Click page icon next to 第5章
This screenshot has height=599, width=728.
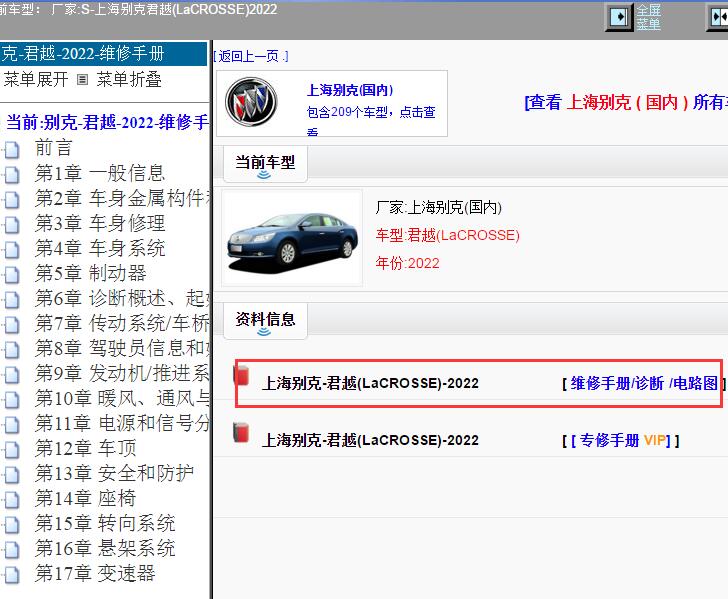pyautogui.click(x=12, y=275)
